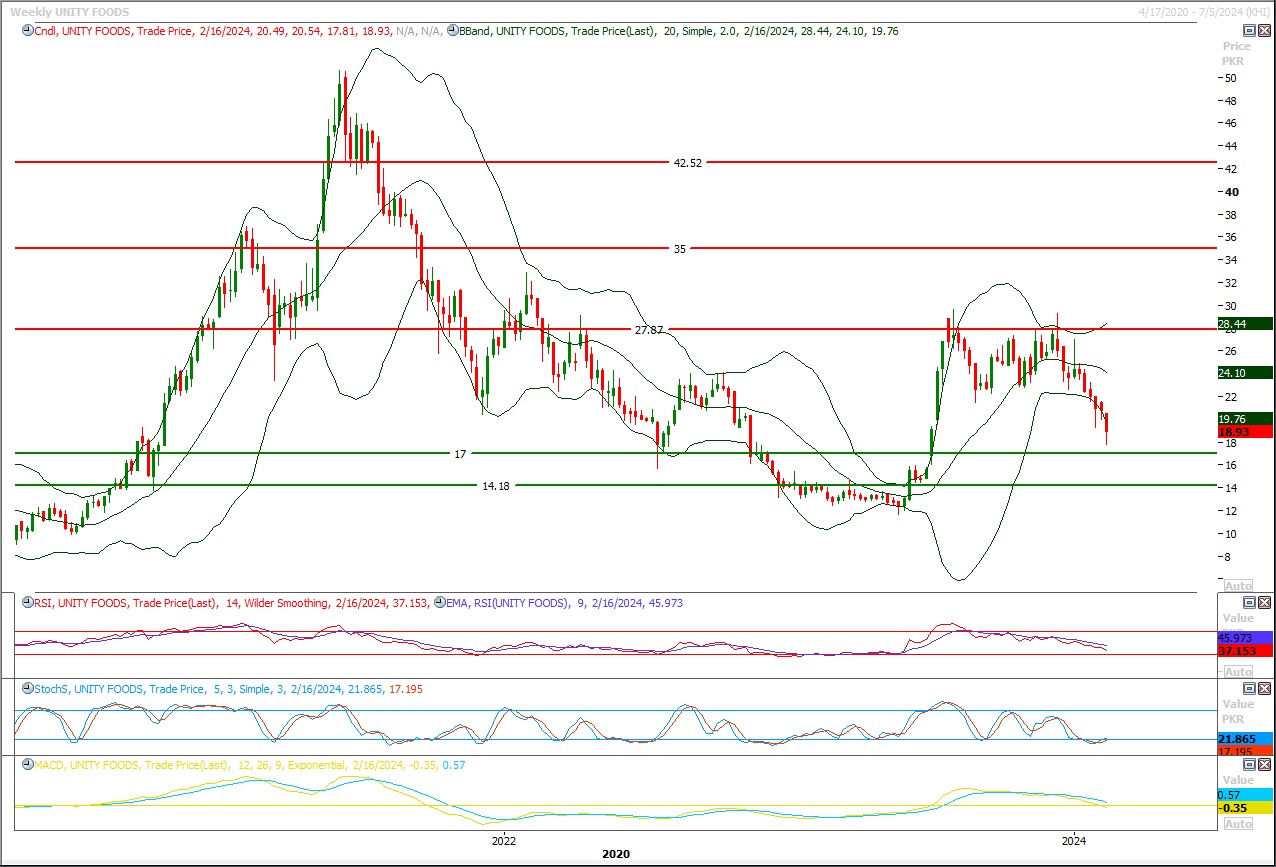Toggle Auto scaling on the RSI axis
This screenshot has width=1276, height=867.
(x=1237, y=672)
